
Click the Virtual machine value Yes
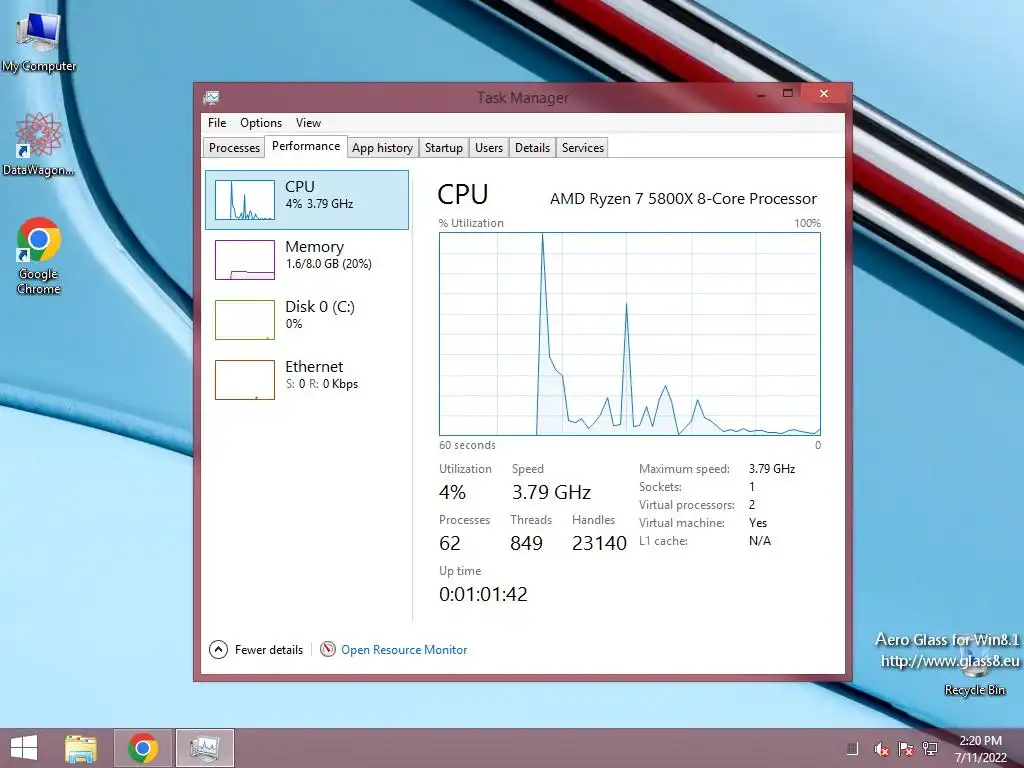(758, 522)
